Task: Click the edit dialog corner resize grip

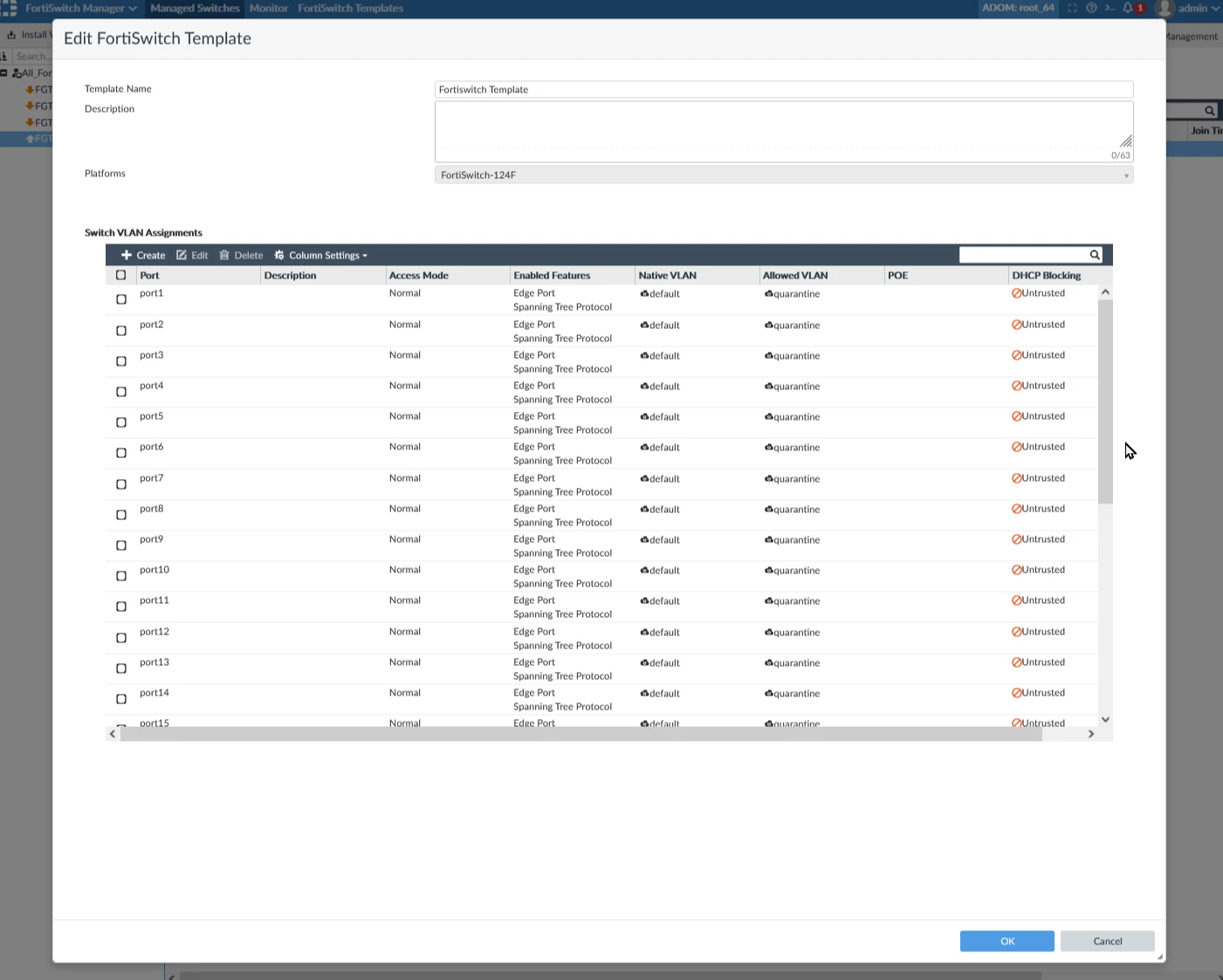Action: pyautogui.click(x=1160, y=957)
